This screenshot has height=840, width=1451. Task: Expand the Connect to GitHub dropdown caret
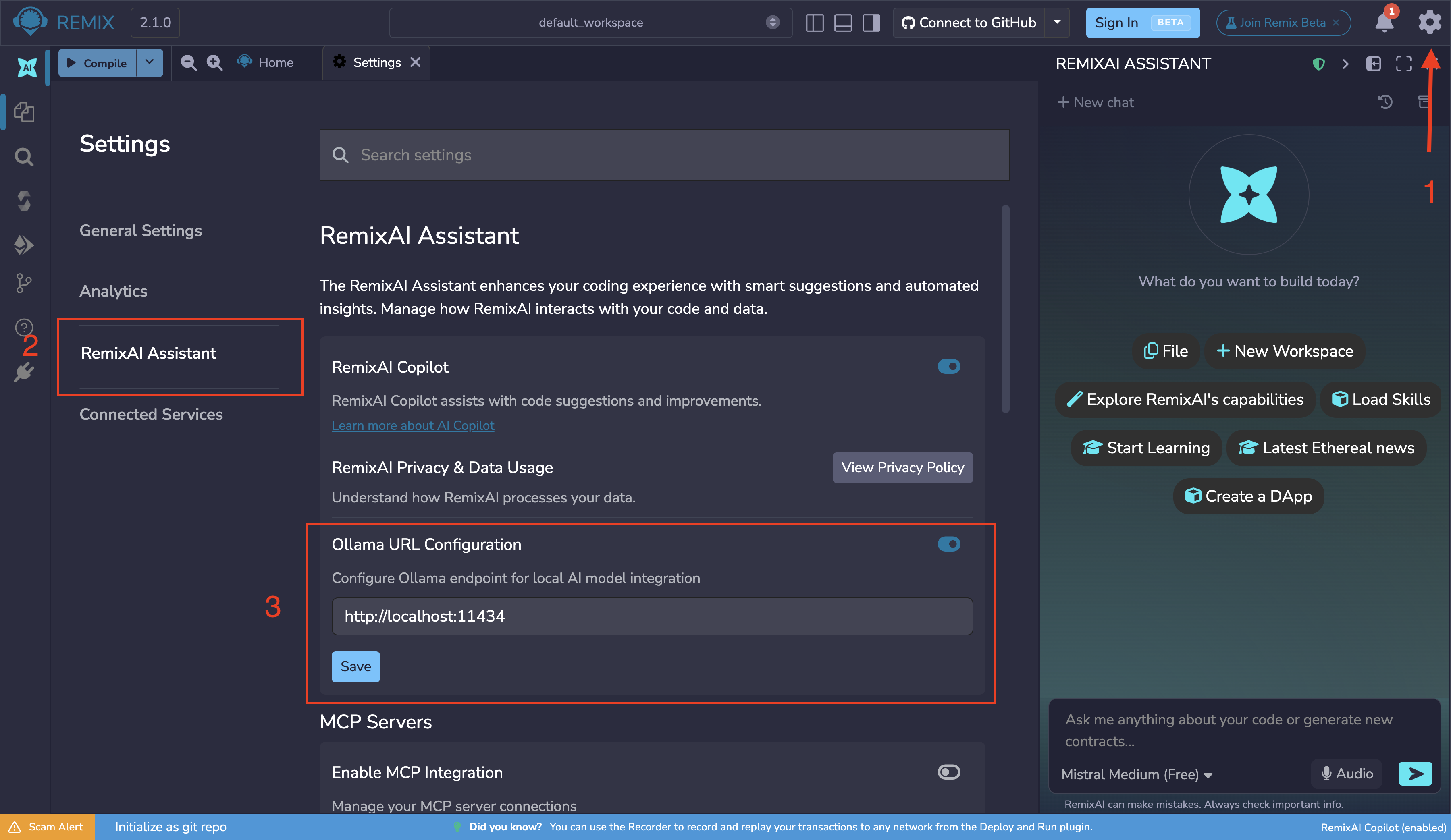click(1057, 23)
